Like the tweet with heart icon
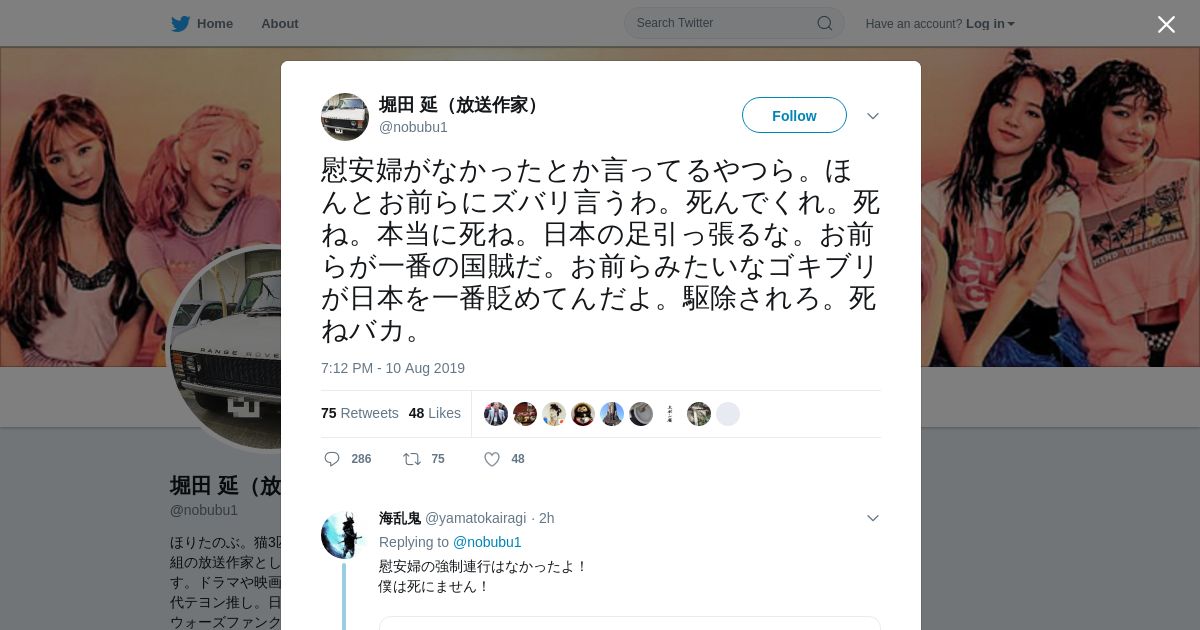The image size is (1200, 630). click(x=492, y=459)
